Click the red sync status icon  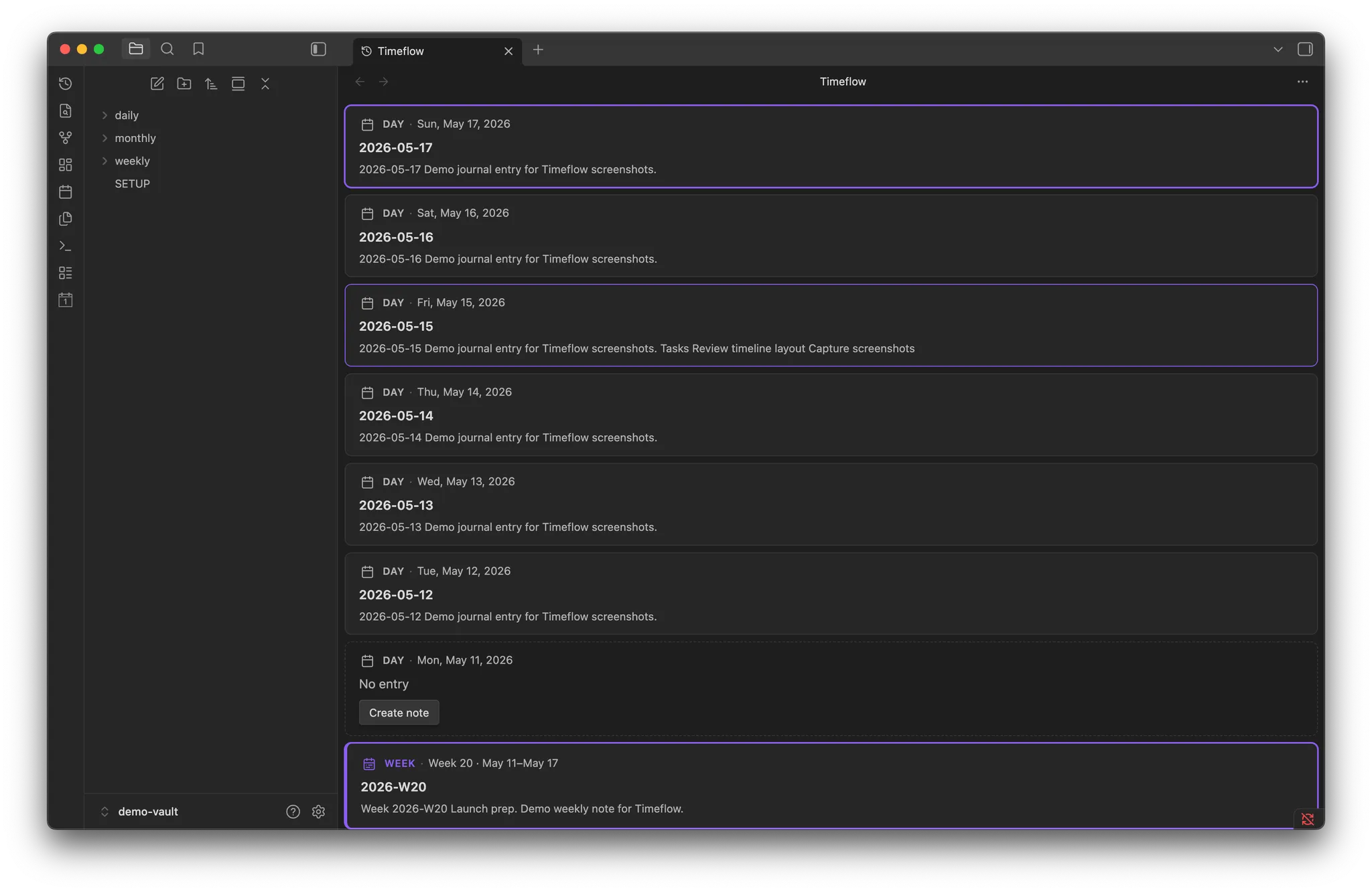tap(1307, 819)
